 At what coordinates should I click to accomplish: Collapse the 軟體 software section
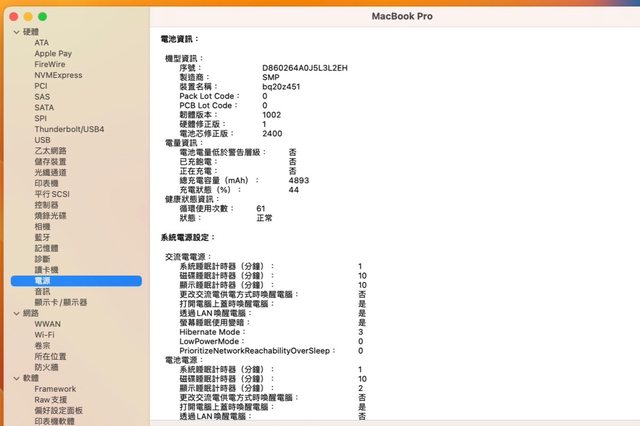(14, 378)
